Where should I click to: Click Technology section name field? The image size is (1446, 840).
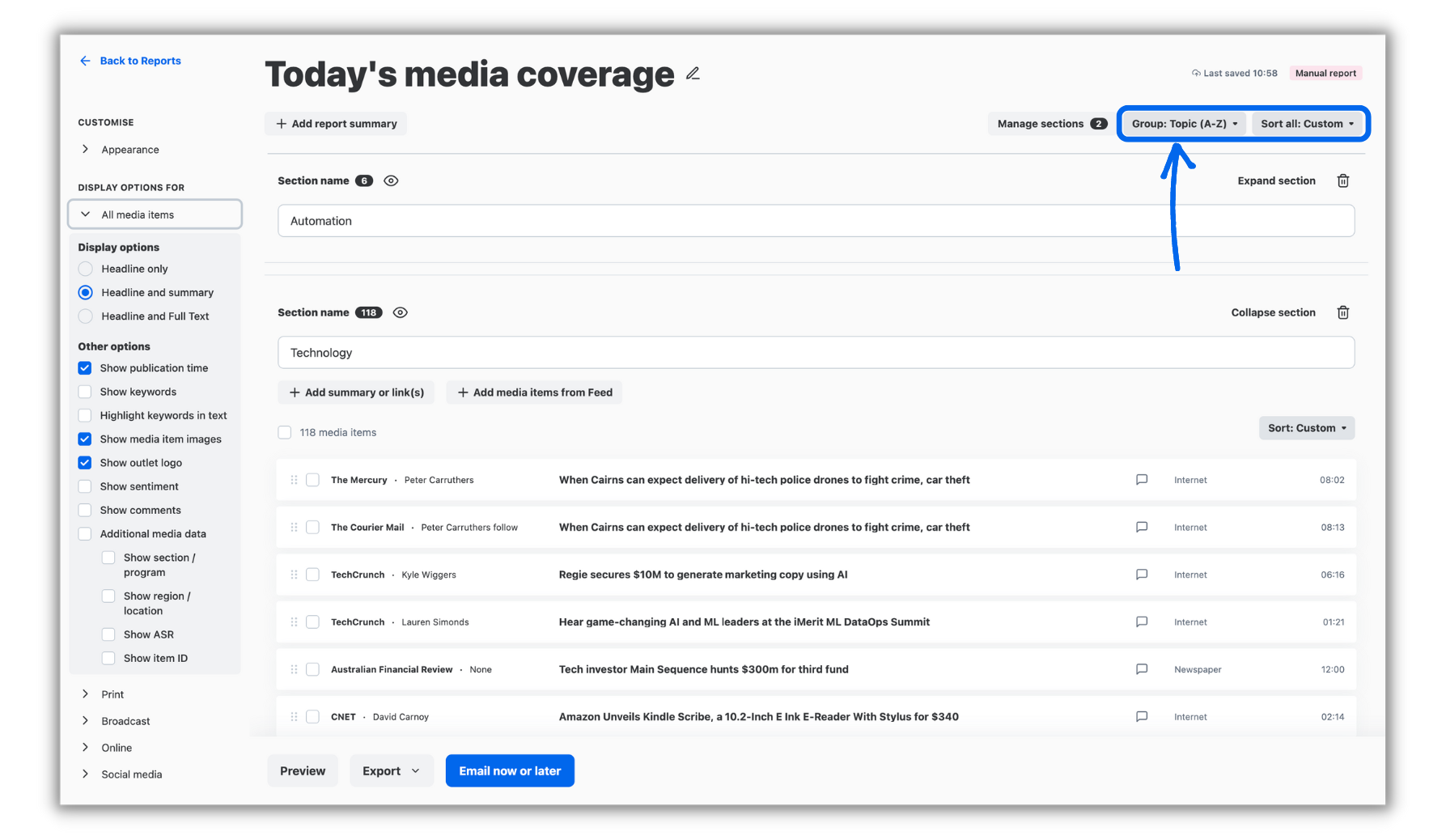816,353
